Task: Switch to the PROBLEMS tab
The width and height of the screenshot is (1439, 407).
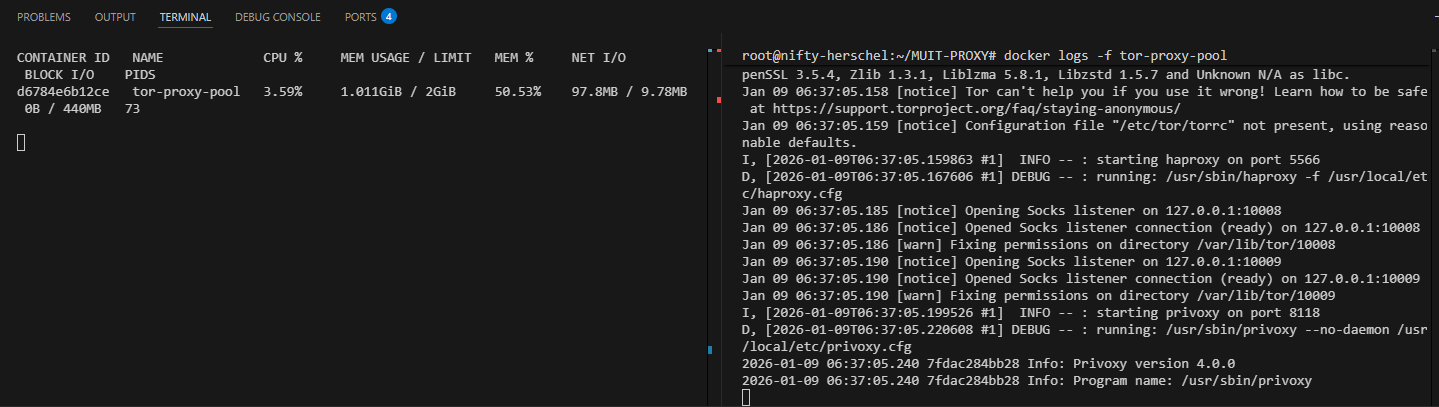Action: [44, 17]
